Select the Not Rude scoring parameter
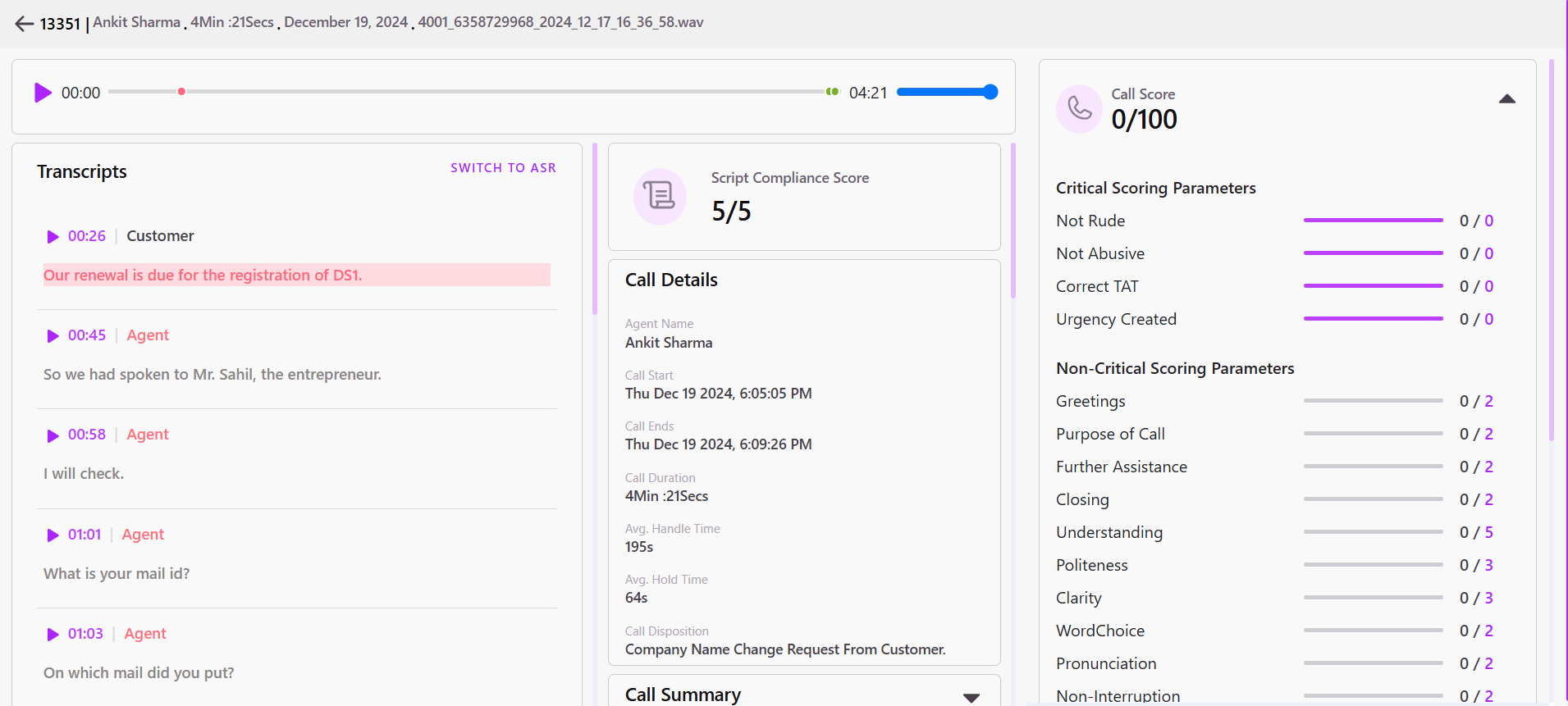The width and height of the screenshot is (1568, 706). point(1090,221)
